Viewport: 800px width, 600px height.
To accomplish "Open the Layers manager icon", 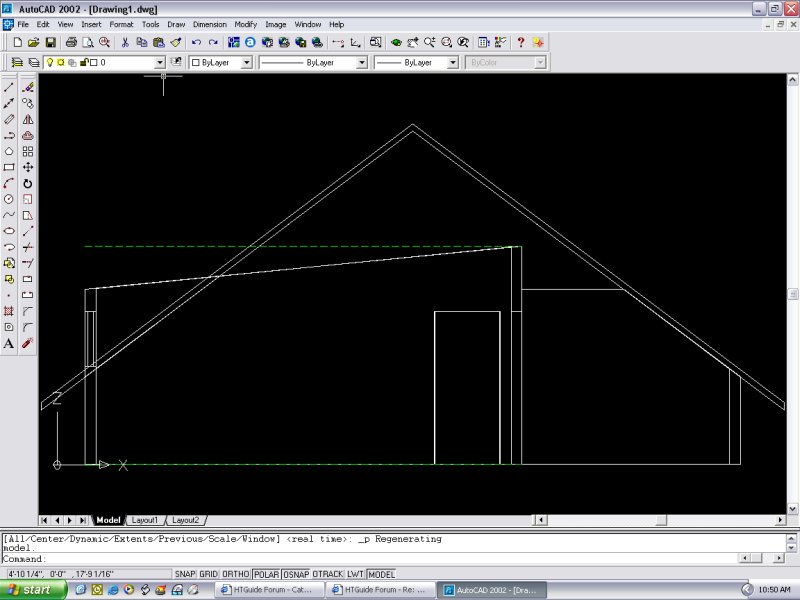I will click(x=17, y=62).
